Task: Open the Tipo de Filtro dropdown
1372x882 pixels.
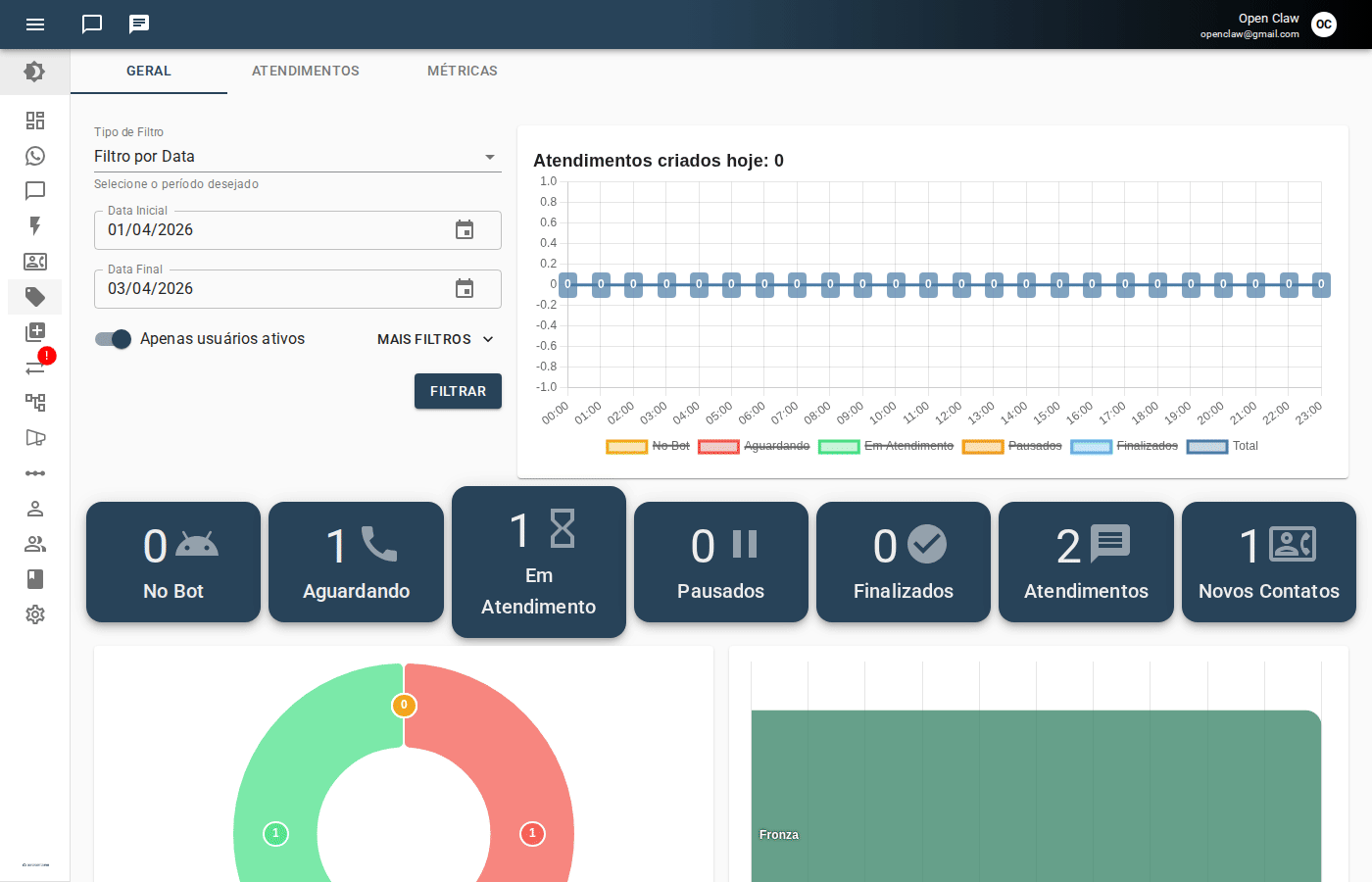Action: point(297,157)
